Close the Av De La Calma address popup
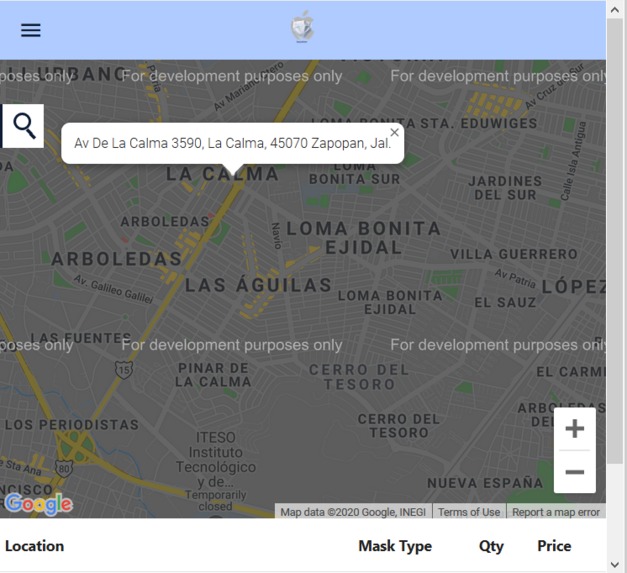Image resolution: width=627 pixels, height=573 pixels. point(394,132)
